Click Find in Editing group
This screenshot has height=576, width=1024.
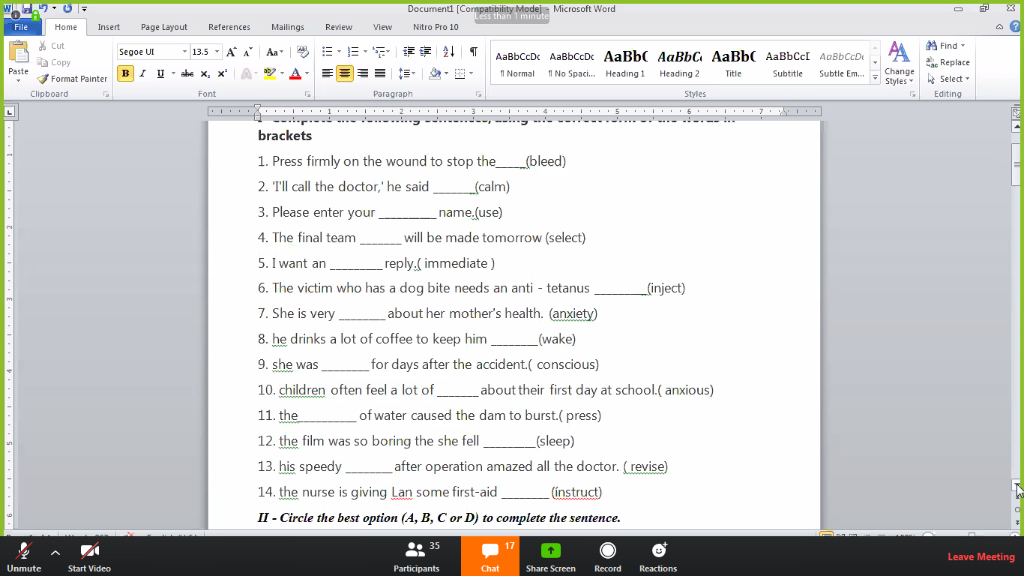[x=945, y=46]
